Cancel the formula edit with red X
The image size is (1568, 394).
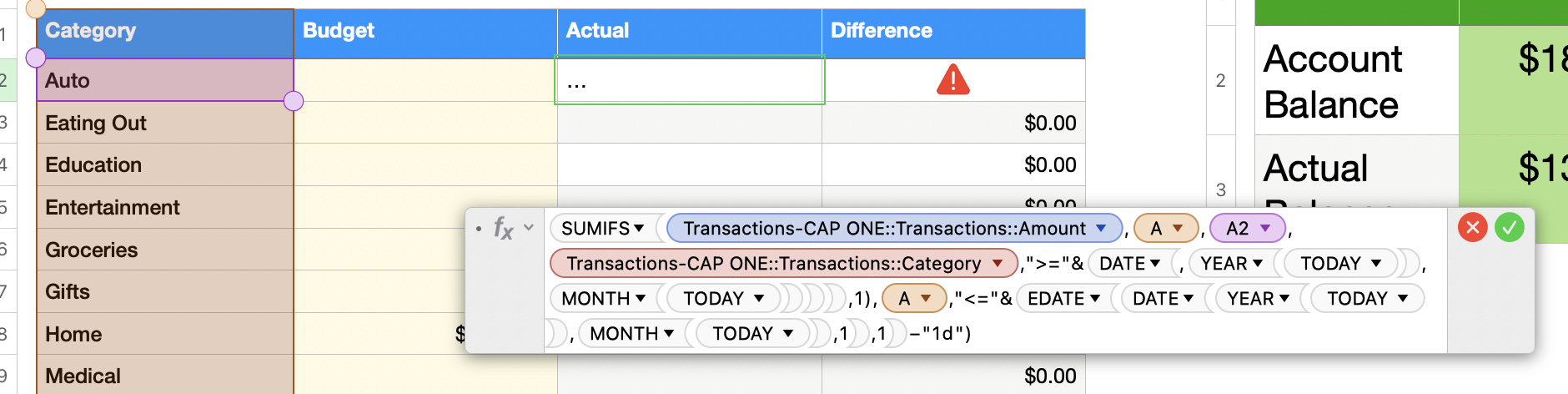[1472, 227]
